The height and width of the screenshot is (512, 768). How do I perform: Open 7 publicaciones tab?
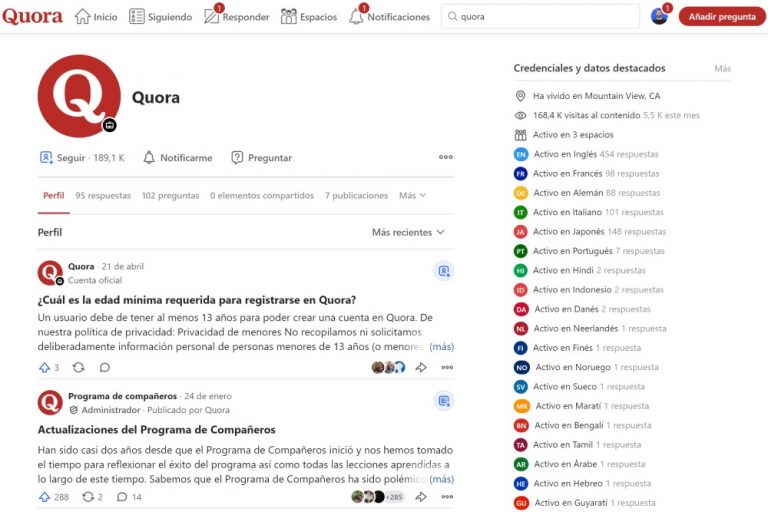[x=356, y=195]
